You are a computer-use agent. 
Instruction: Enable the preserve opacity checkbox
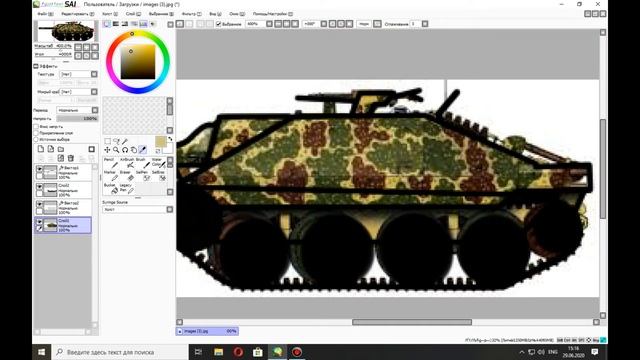tap(36, 127)
